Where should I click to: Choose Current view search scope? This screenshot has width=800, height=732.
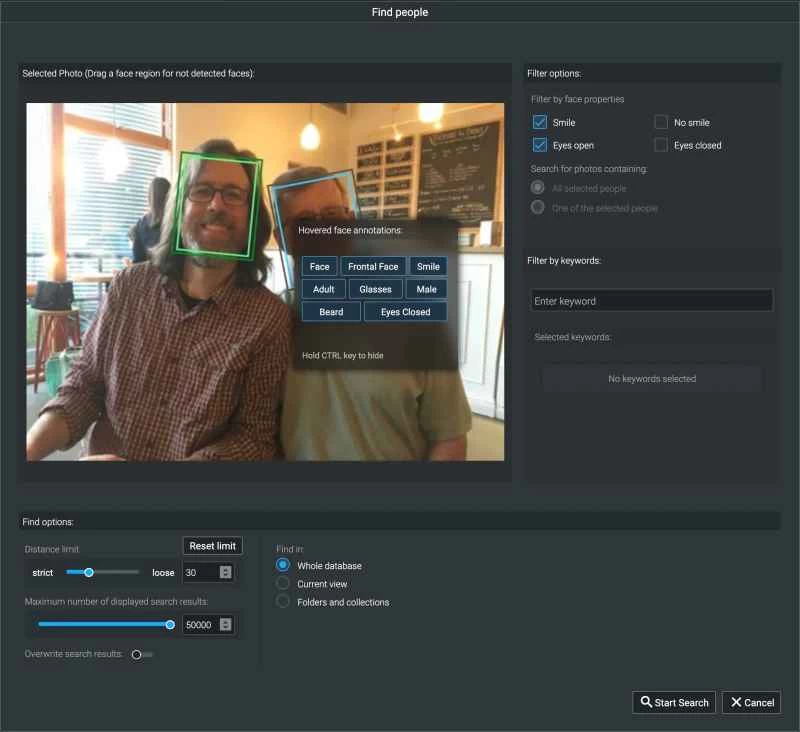point(283,583)
